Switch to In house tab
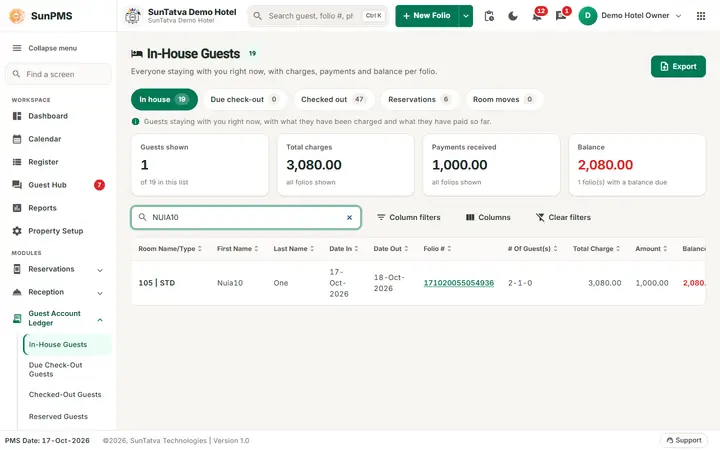The height and width of the screenshot is (450, 720). pyautogui.click(x=164, y=99)
